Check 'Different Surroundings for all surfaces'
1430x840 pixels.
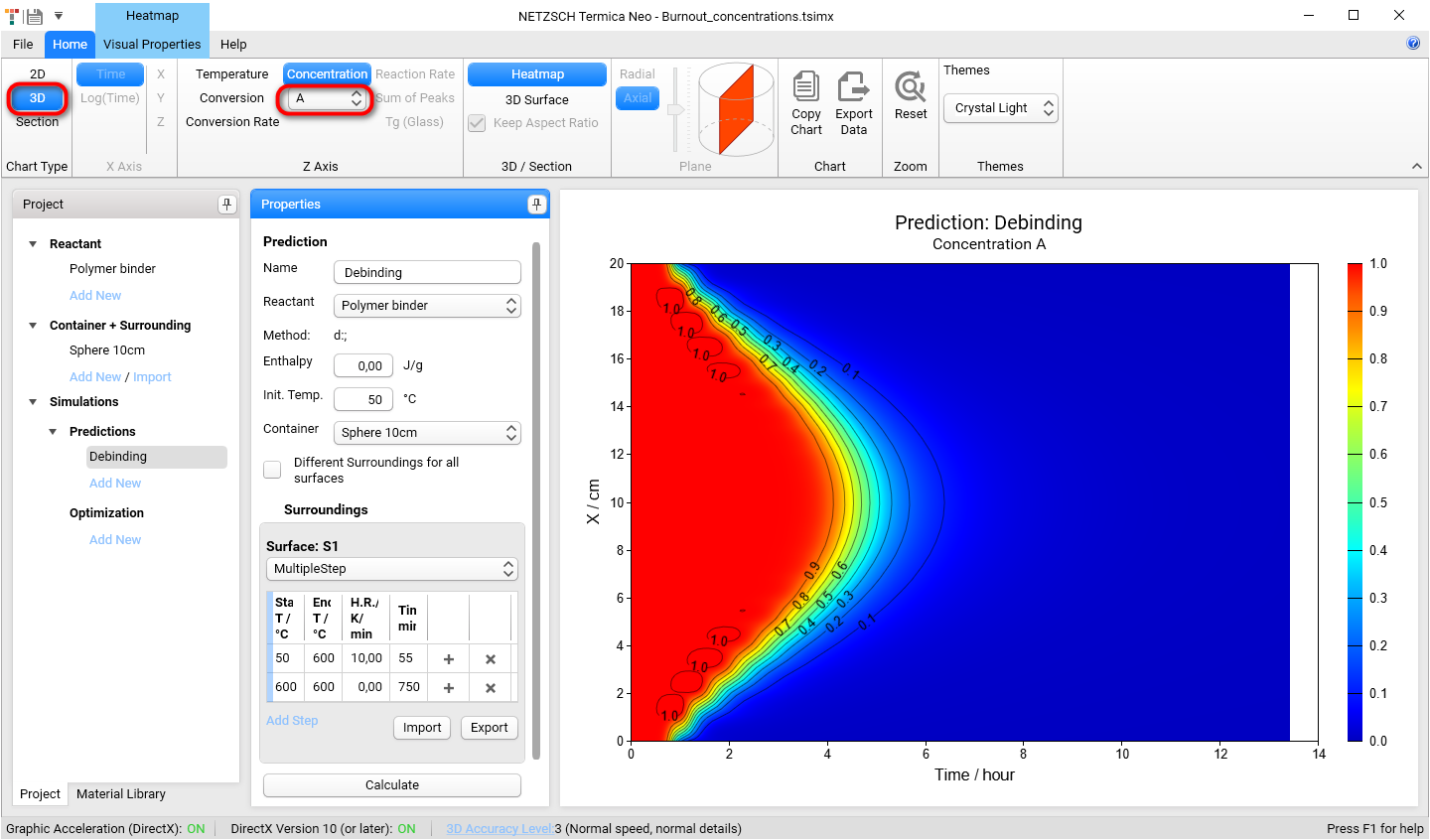[x=272, y=469]
